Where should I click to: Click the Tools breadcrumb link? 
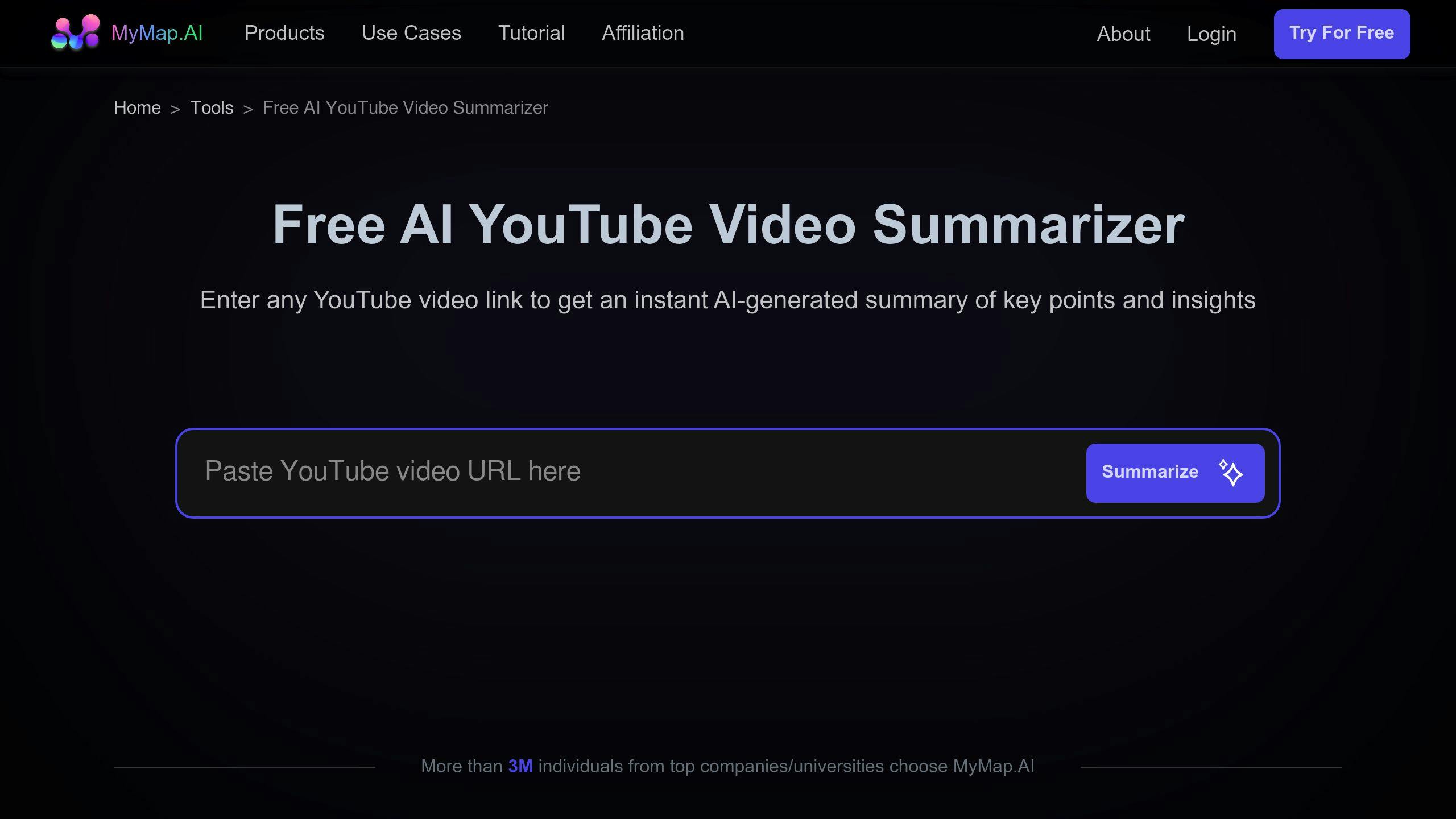coord(211,107)
